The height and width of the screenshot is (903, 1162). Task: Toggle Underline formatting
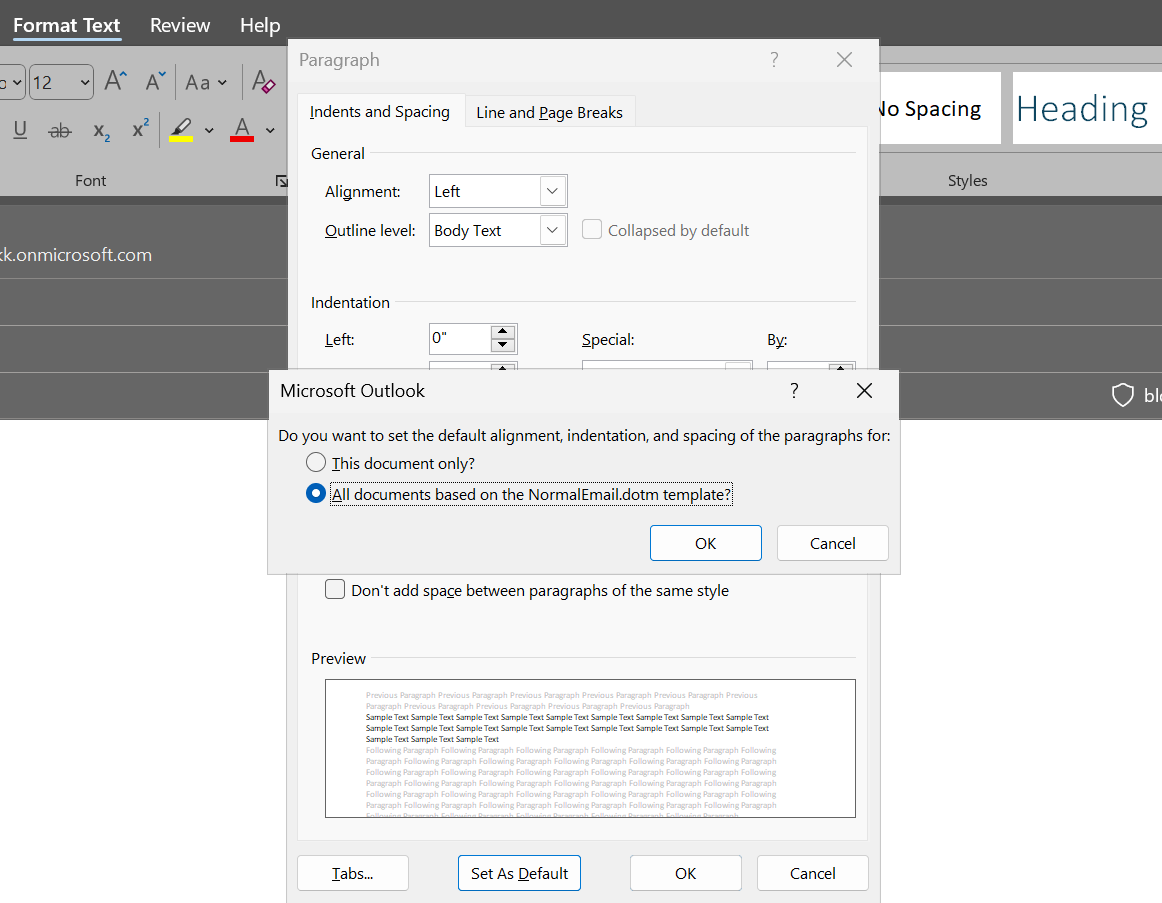click(x=20, y=130)
